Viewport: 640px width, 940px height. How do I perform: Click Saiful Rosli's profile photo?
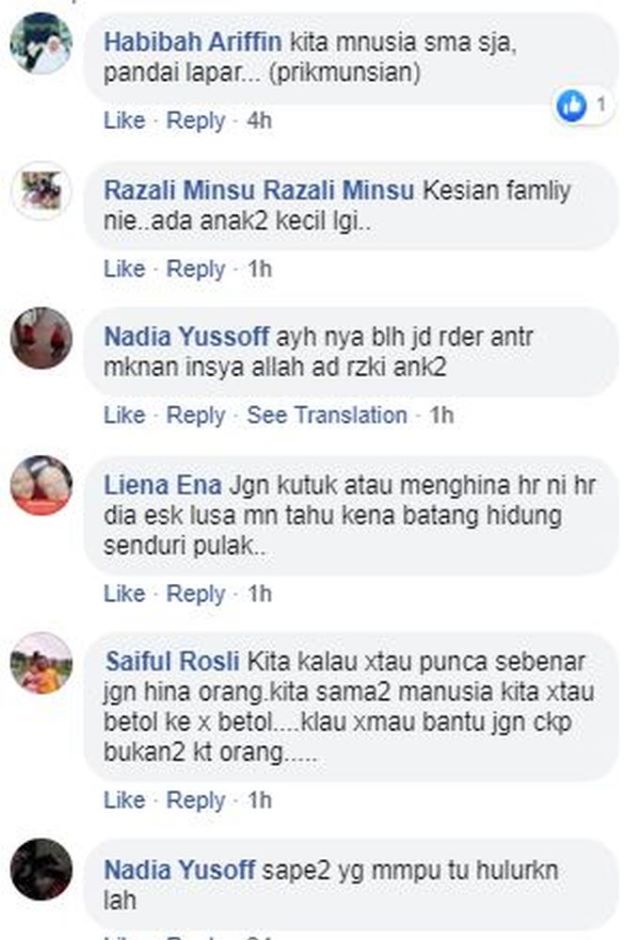pos(41,663)
